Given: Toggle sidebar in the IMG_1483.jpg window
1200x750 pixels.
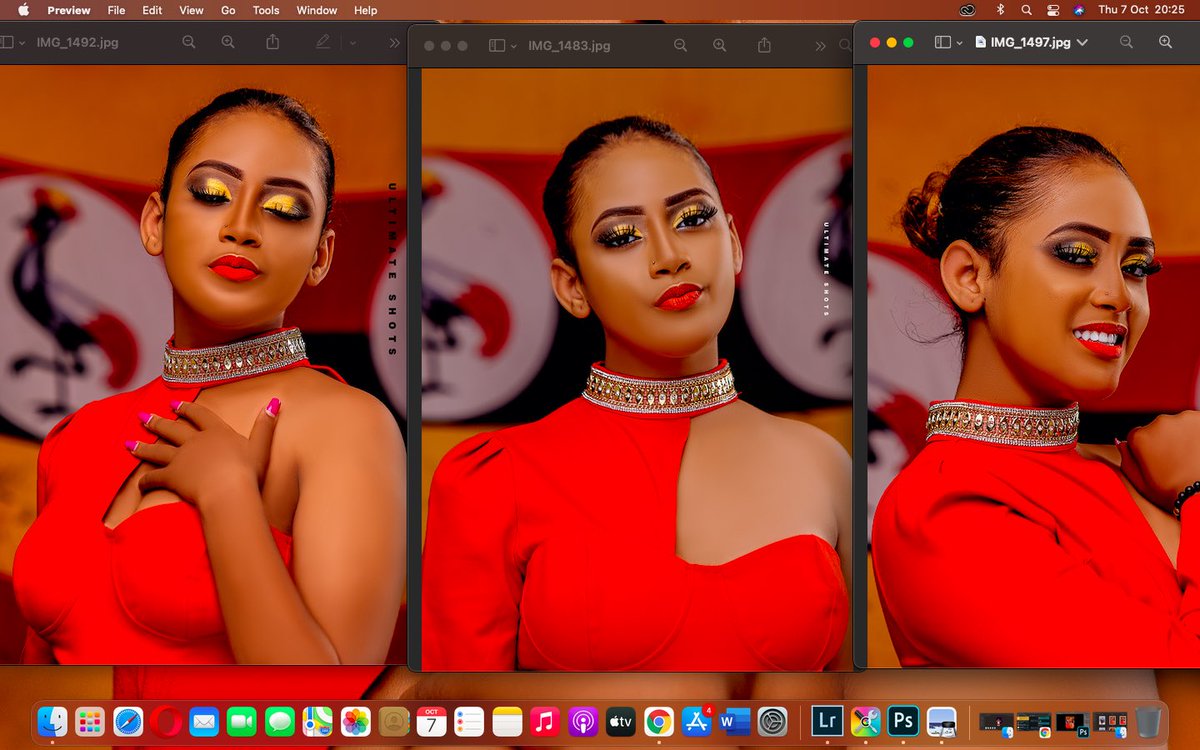Looking at the screenshot, I should pos(497,46).
